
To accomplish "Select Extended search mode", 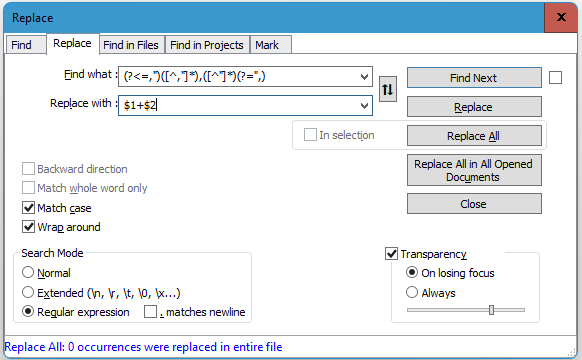I will (x=101, y=293).
